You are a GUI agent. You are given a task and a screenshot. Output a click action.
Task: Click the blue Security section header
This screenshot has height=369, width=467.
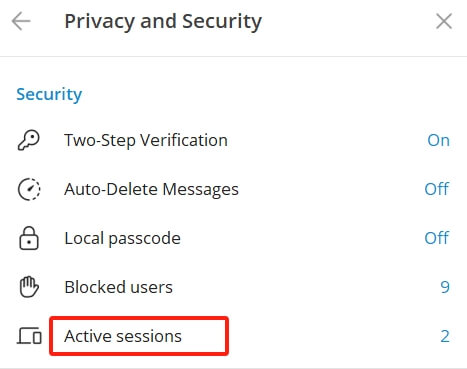[x=49, y=94]
